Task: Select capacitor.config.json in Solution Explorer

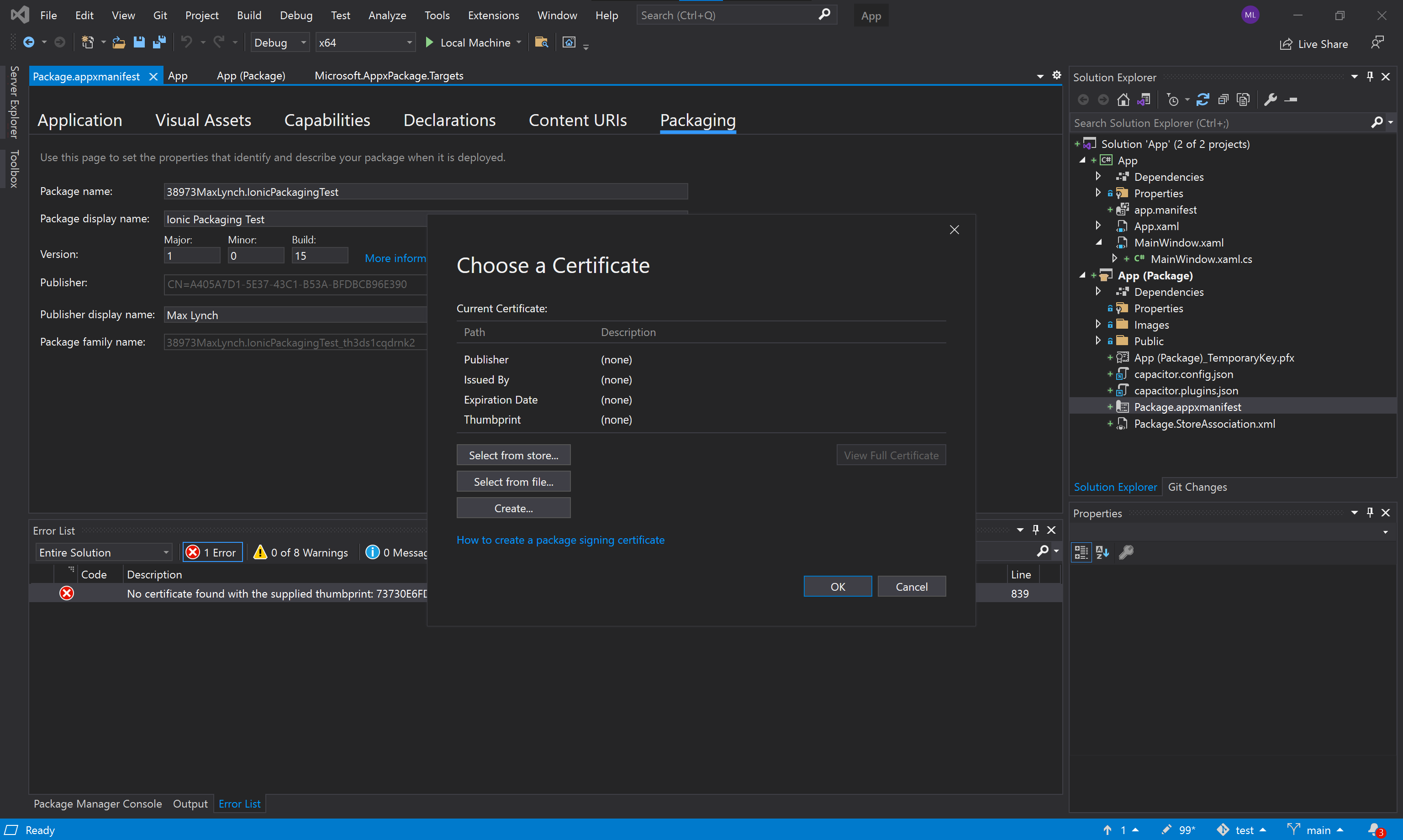Action: tap(1183, 373)
